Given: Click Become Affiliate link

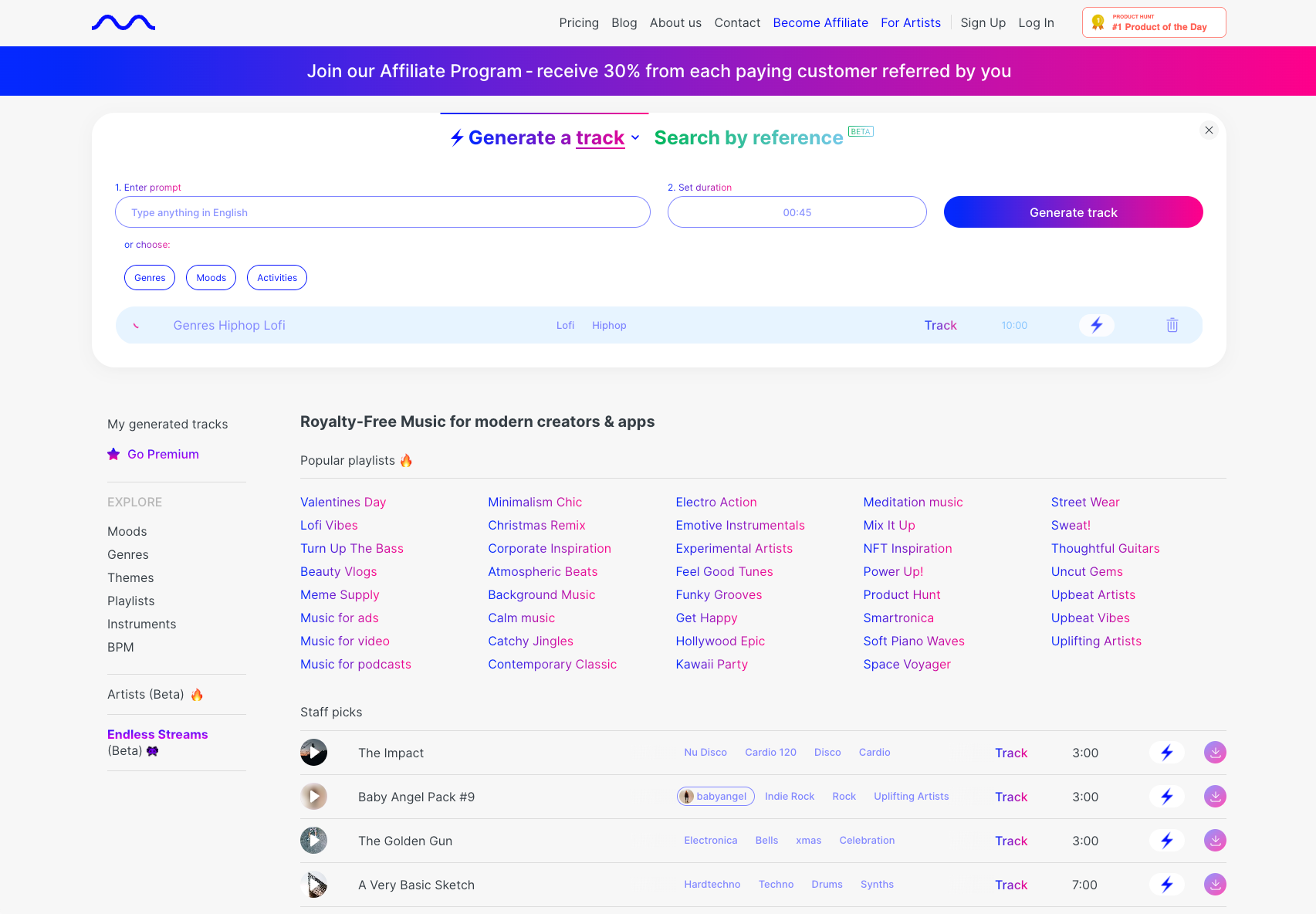Looking at the screenshot, I should [x=820, y=23].
